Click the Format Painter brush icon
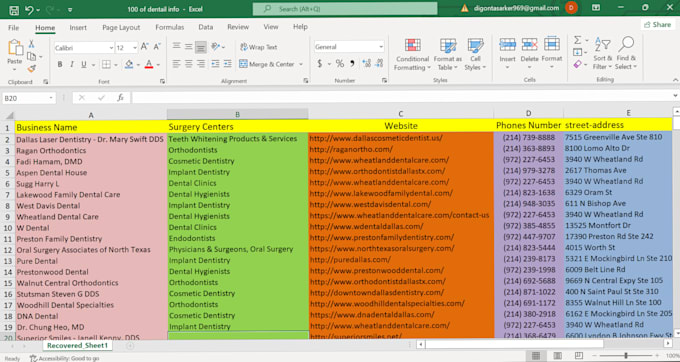Image resolution: width=680 pixels, height=362 pixels. click(31, 68)
